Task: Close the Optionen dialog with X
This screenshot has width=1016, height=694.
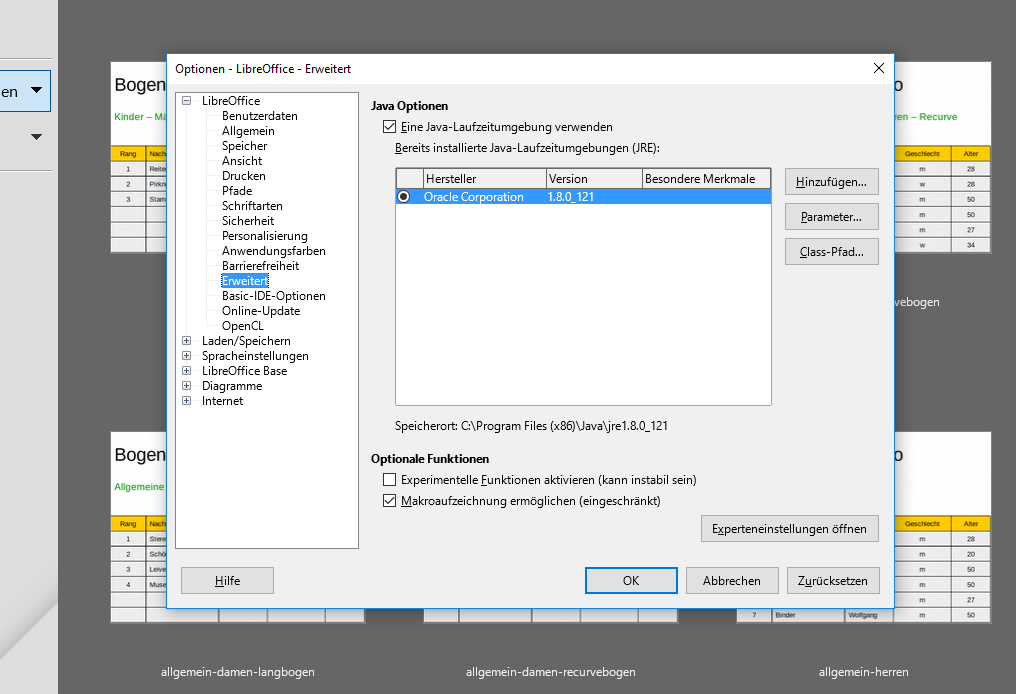Action: pyautogui.click(x=879, y=68)
